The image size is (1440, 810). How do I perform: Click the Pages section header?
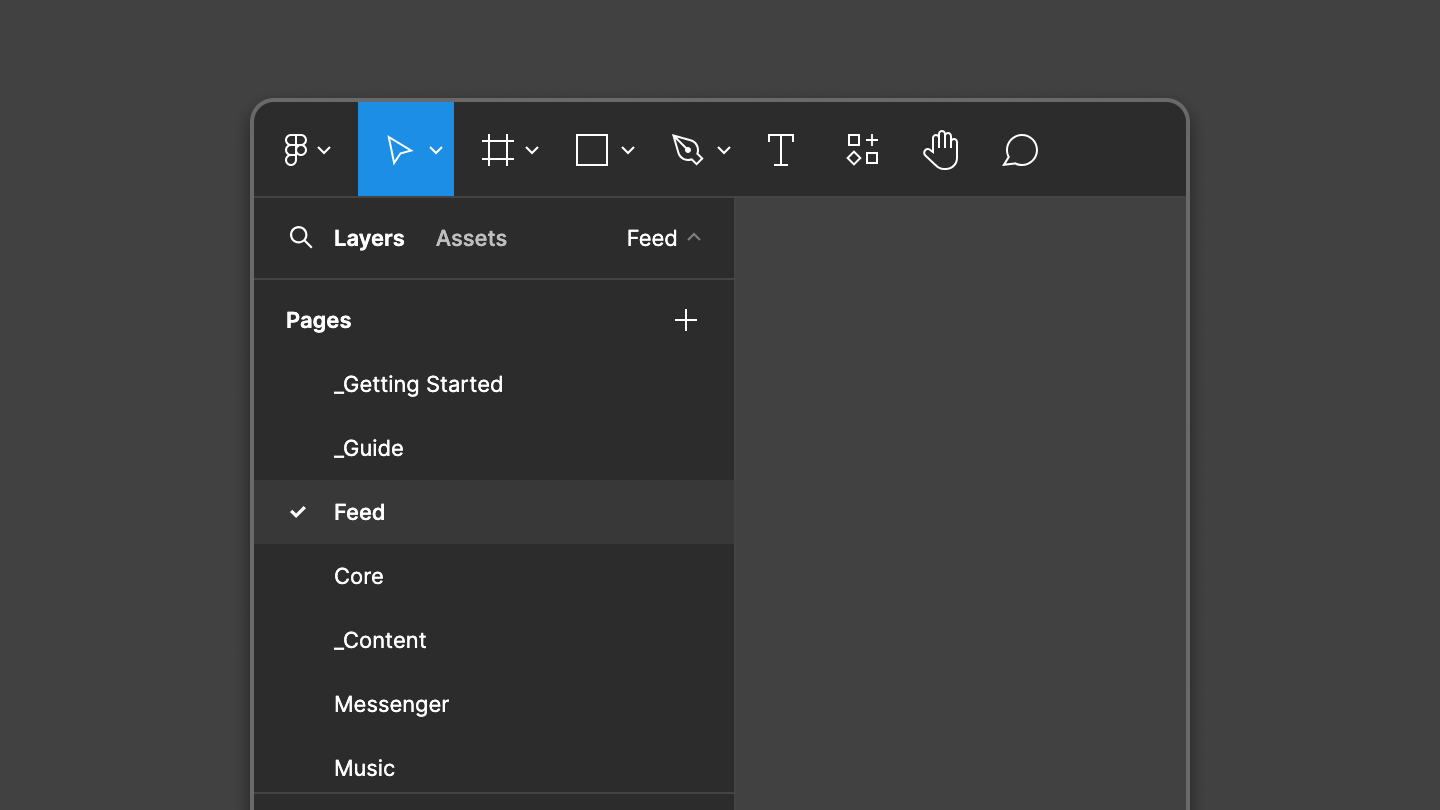pyautogui.click(x=319, y=320)
